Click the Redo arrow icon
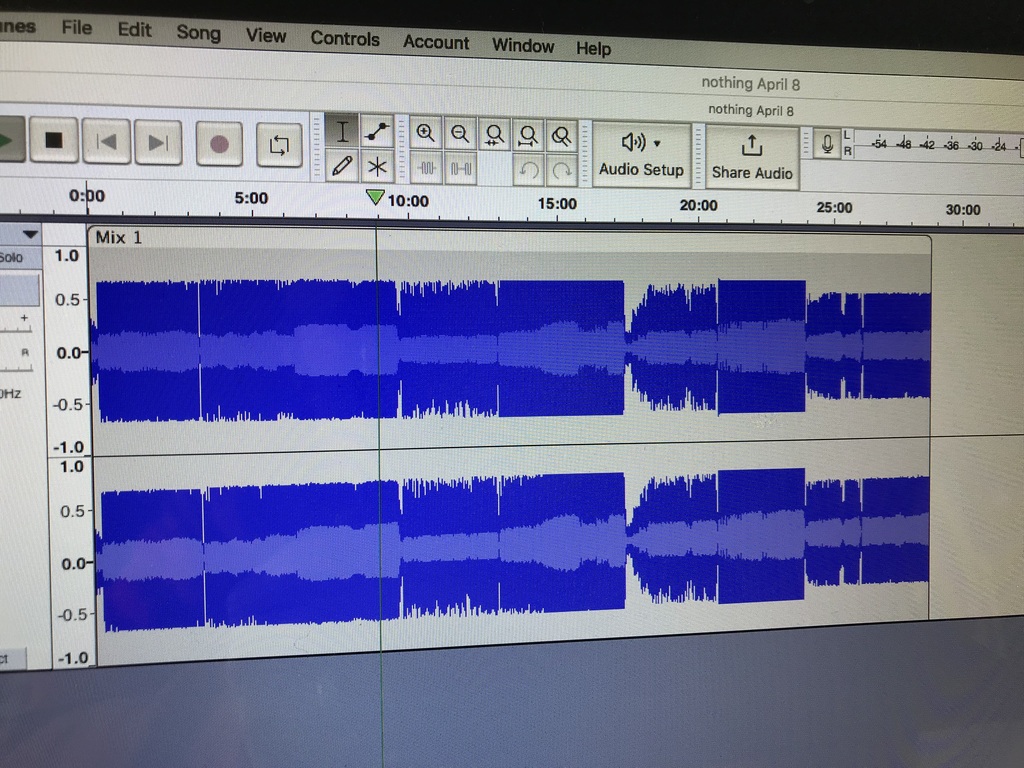Screen dimensions: 1024x768 (x=561, y=171)
